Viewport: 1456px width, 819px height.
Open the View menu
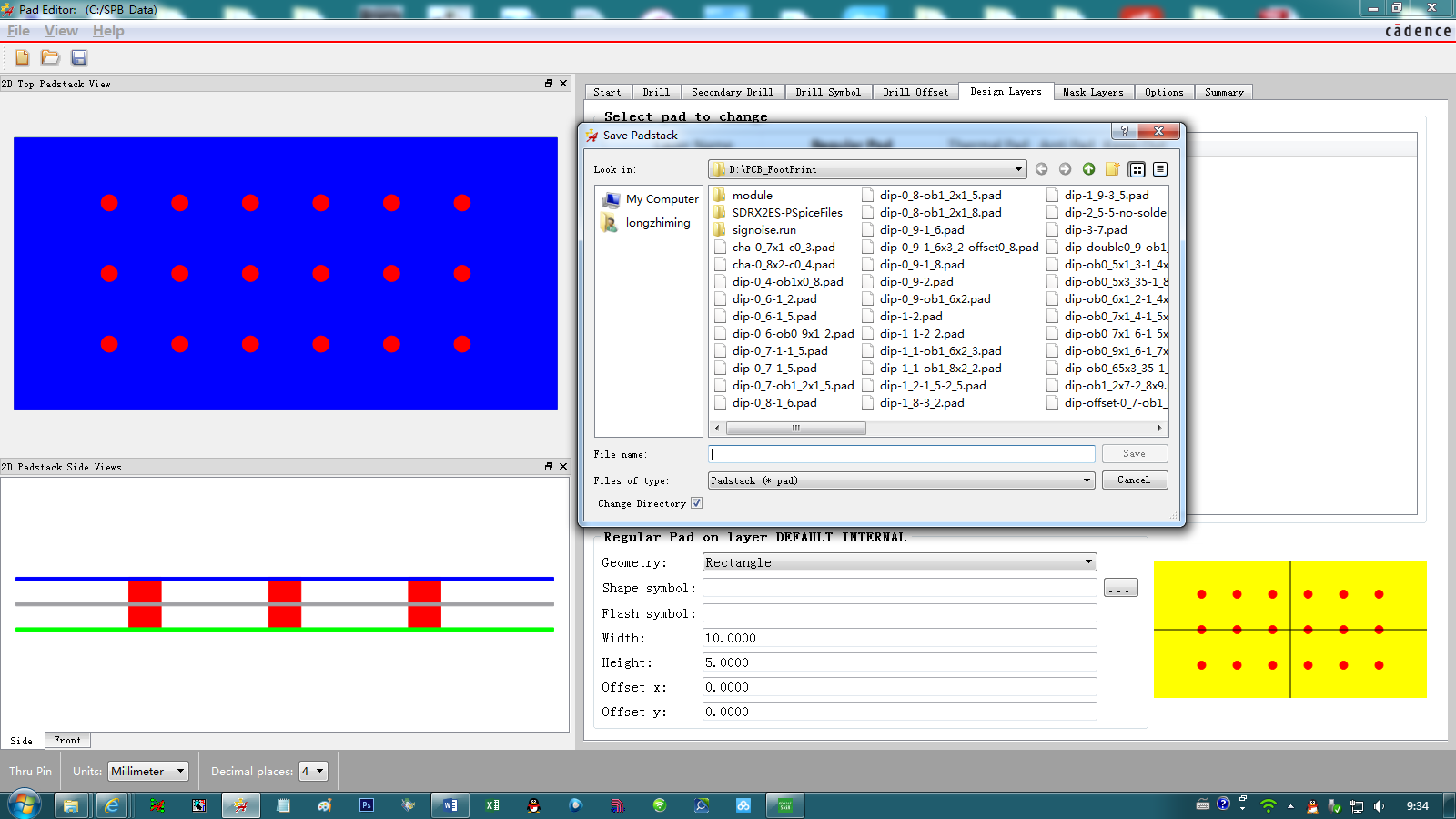[61, 31]
